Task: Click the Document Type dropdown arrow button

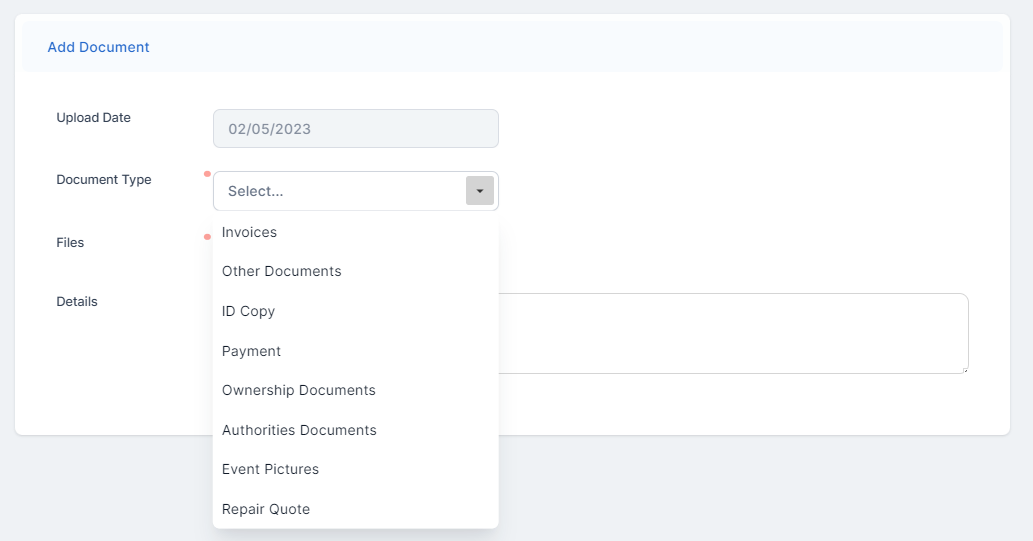Action: click(x=480, y=191)
